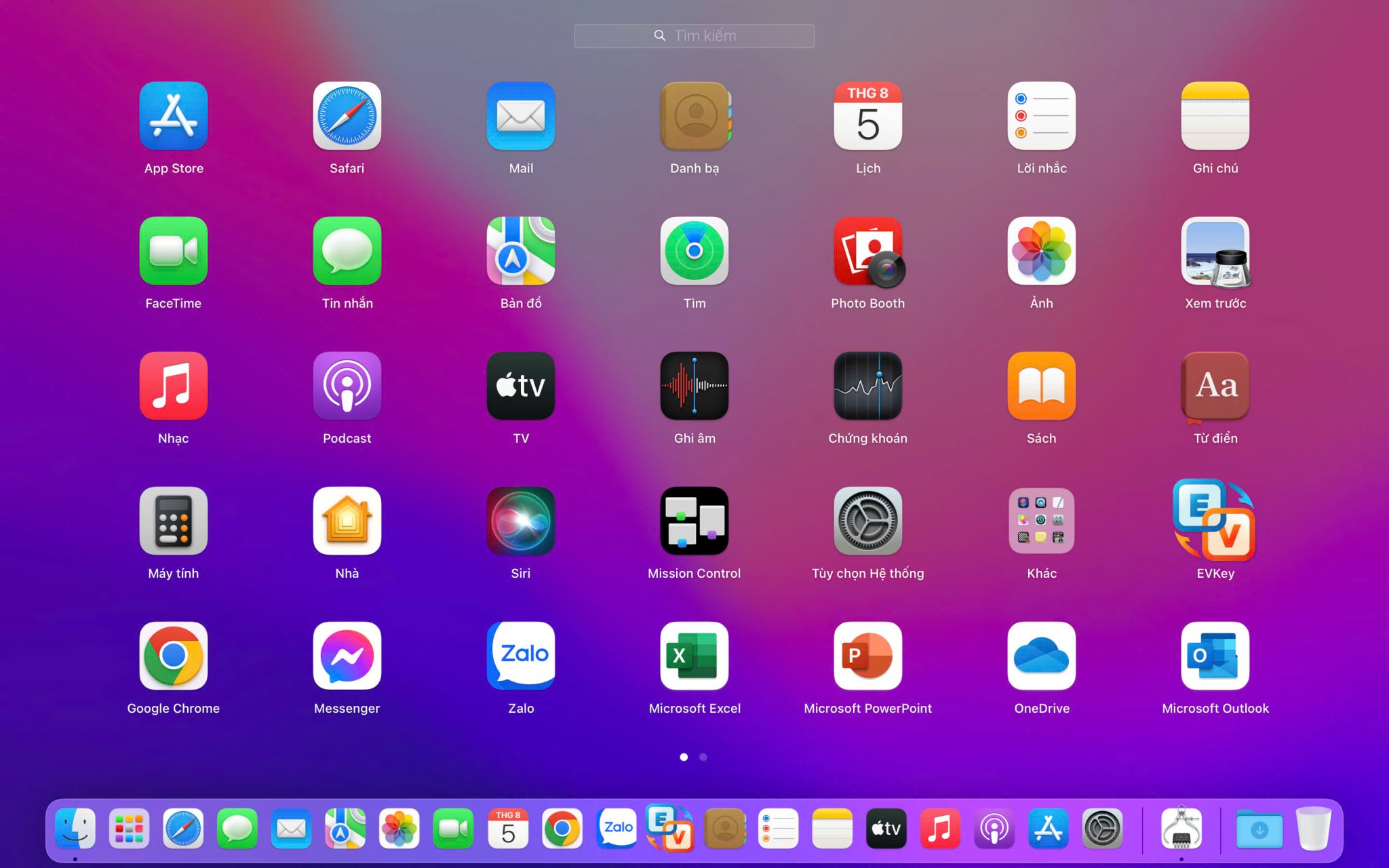This screenshot has height=868, width=1389.
Task: Open System Information in the Dock
Action: click(1181, 828)
